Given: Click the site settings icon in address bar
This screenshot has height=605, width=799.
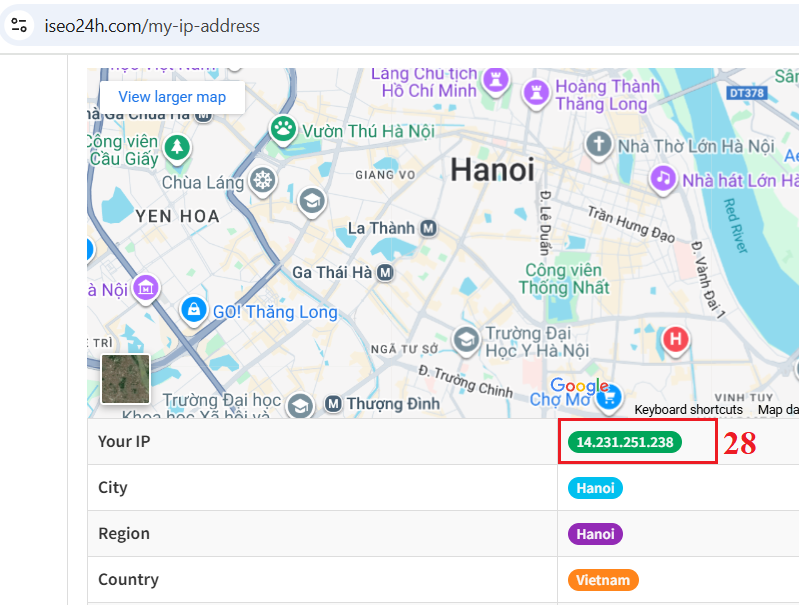Looking at the screenshot, I should click(x=18, y=26).
